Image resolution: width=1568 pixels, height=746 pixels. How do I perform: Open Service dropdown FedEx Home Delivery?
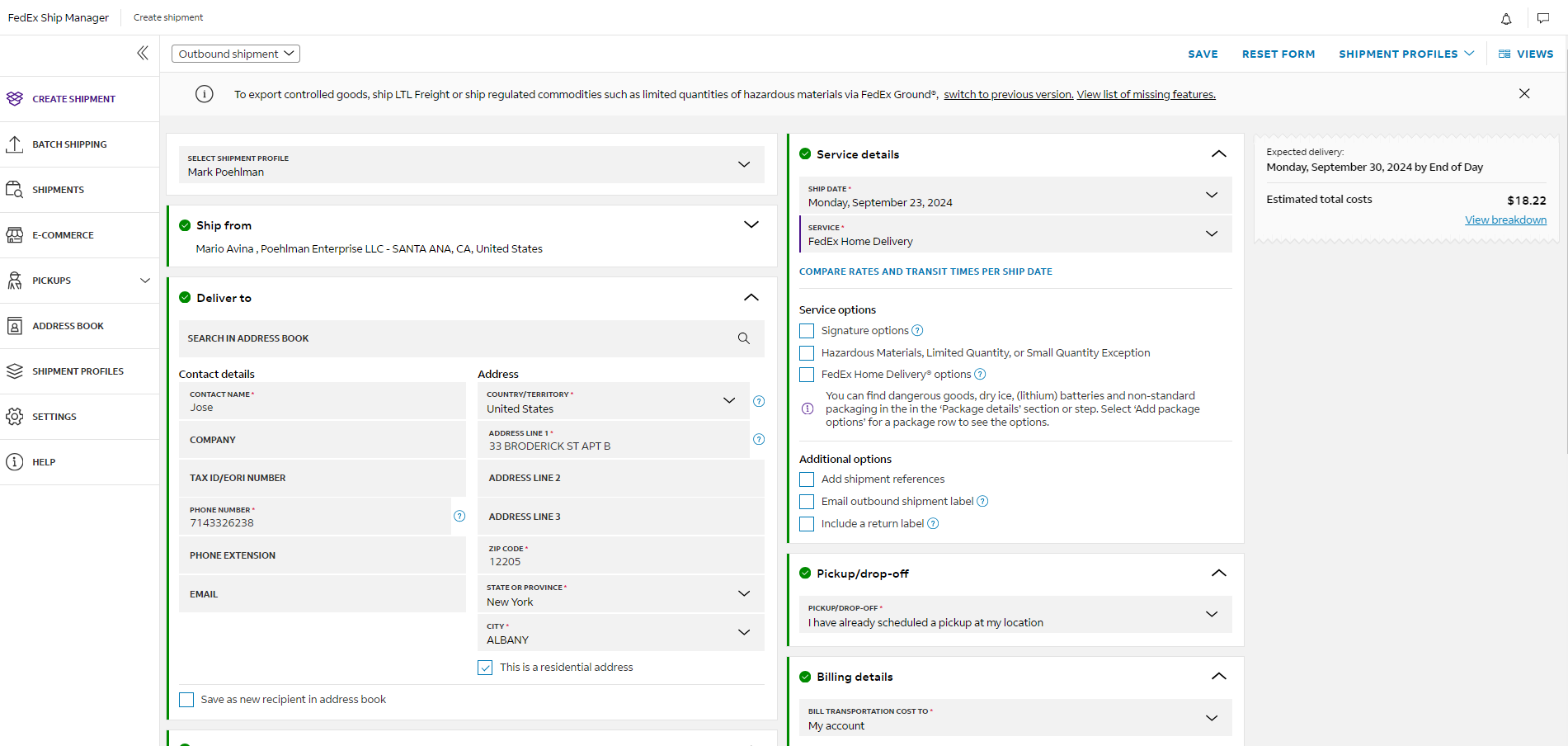coord(1015,234)
